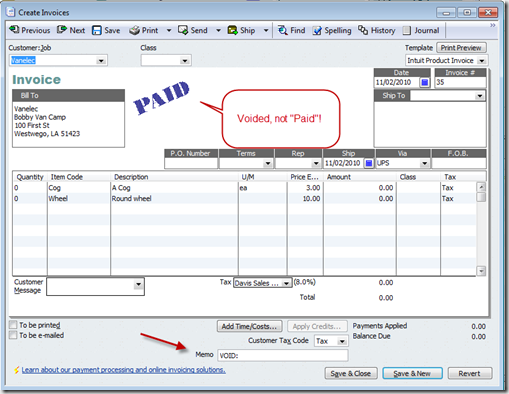This screenshot has height=394, width=509.
Task: Click the Add Time/Costs button
Action: pos(250,326)
